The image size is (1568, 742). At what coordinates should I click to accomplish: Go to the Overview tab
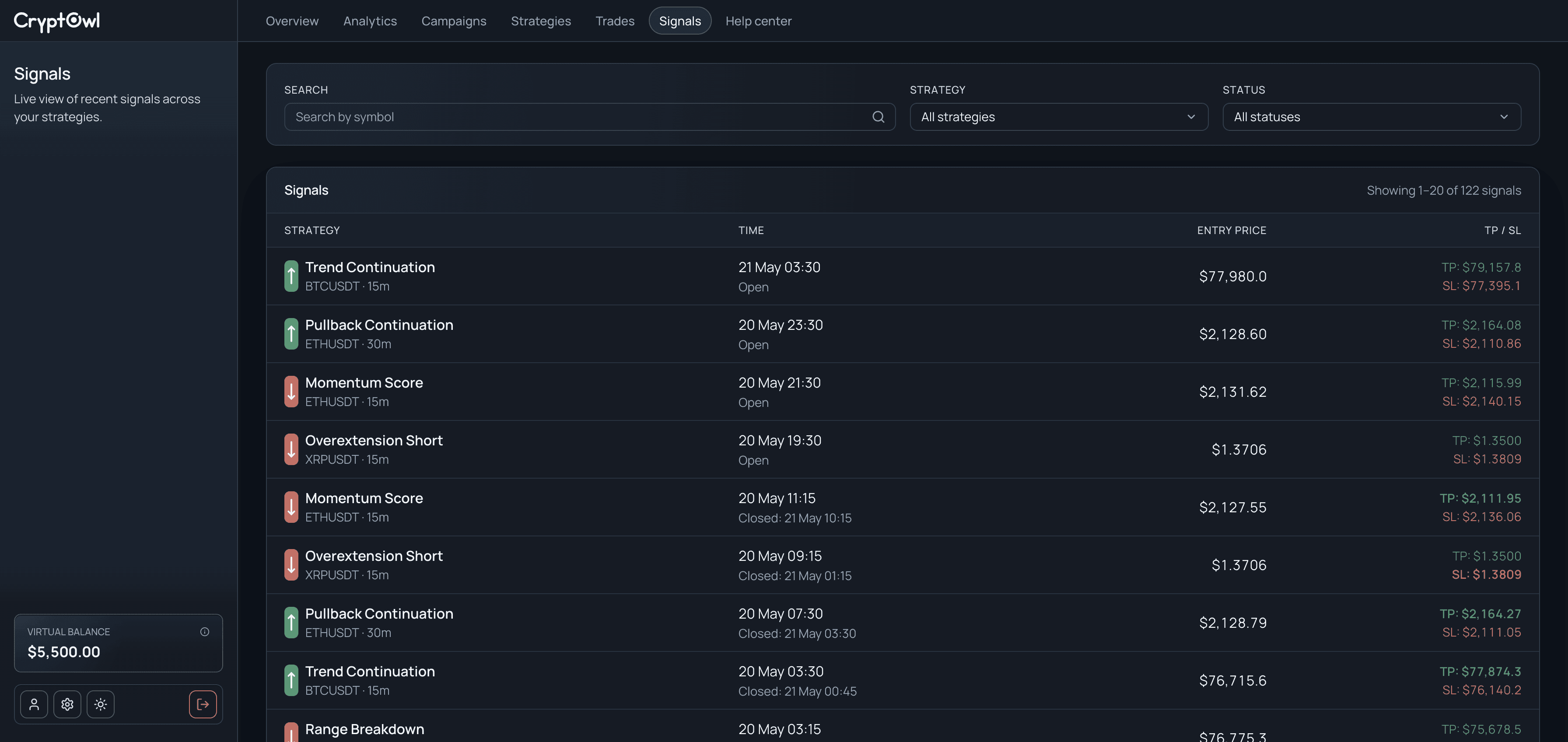coord(292,21)
